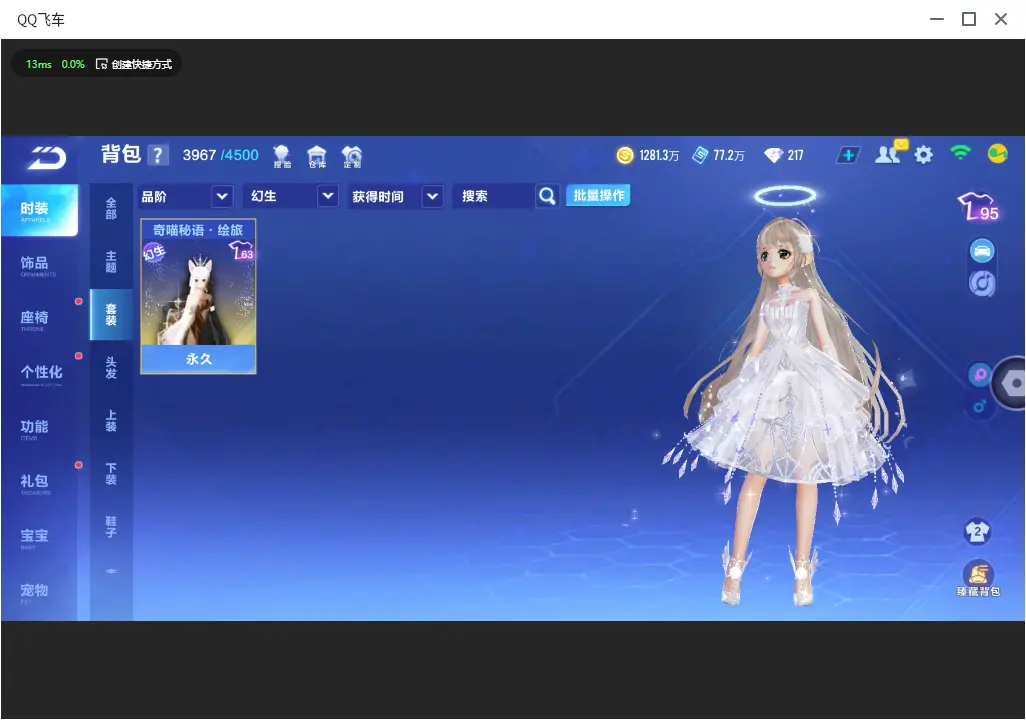Click the hexagon floating joystick button
This screenshot has height=720, width=1026.
pyautogui.click(x=1011, y=384)
